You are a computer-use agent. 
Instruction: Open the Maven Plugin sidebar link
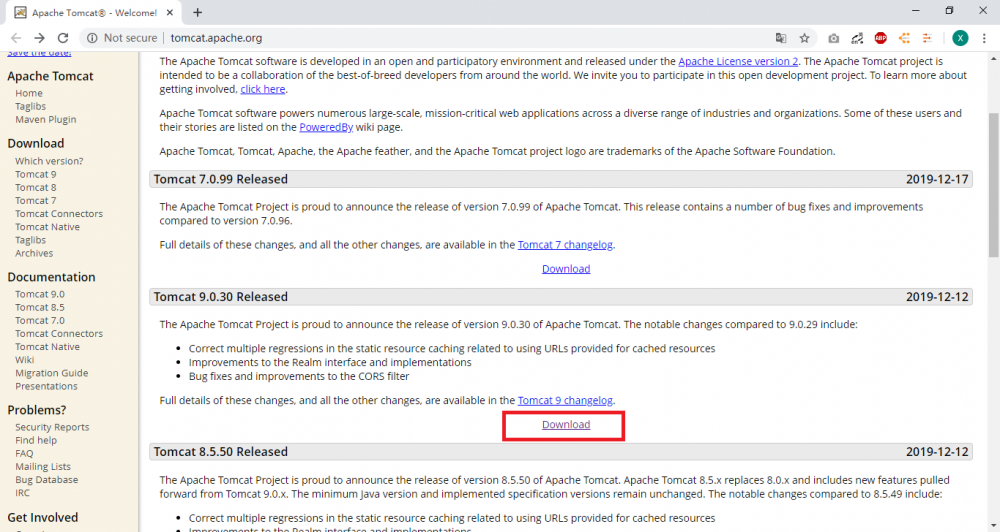click(45, 119)
